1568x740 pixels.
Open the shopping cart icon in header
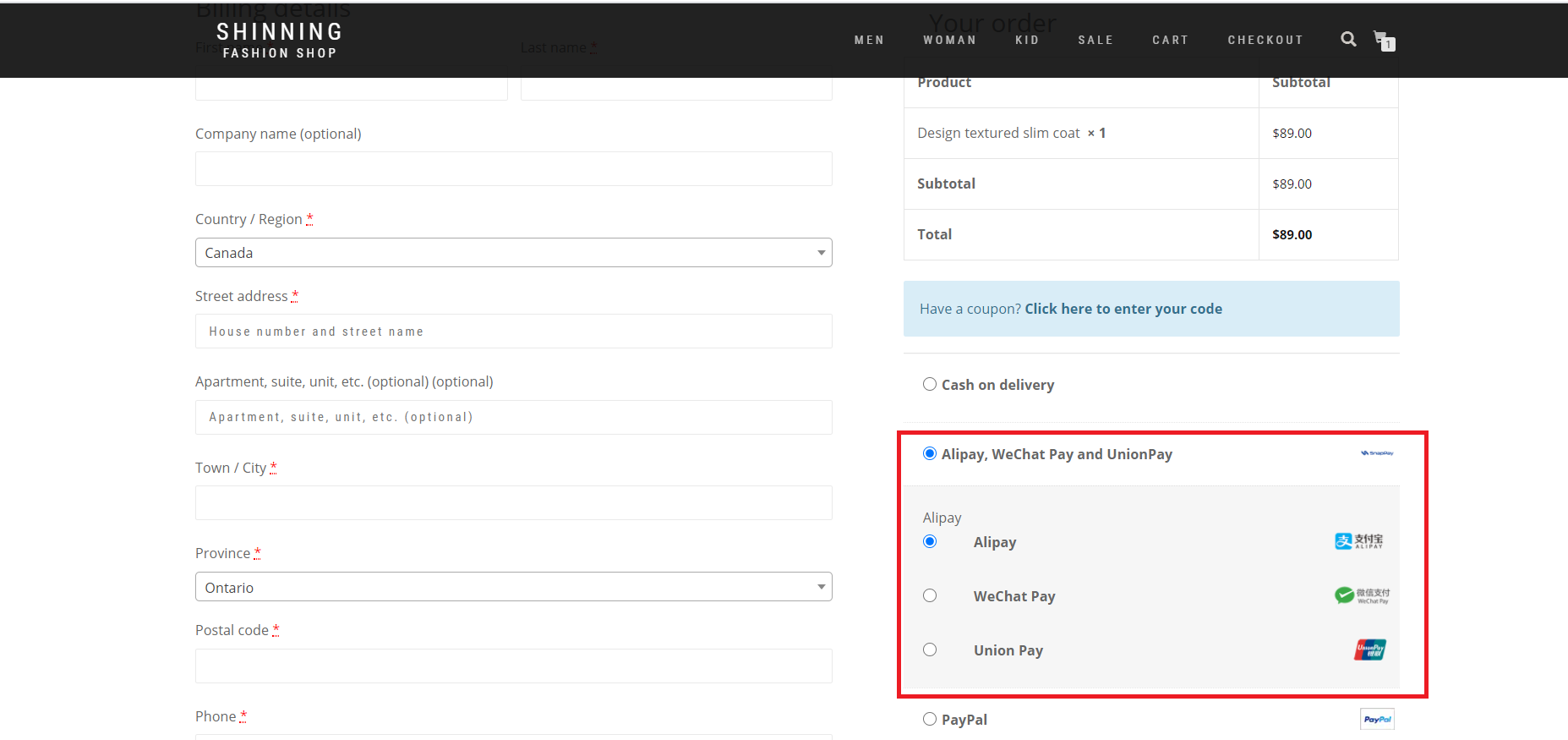(x=1384, y=41)
